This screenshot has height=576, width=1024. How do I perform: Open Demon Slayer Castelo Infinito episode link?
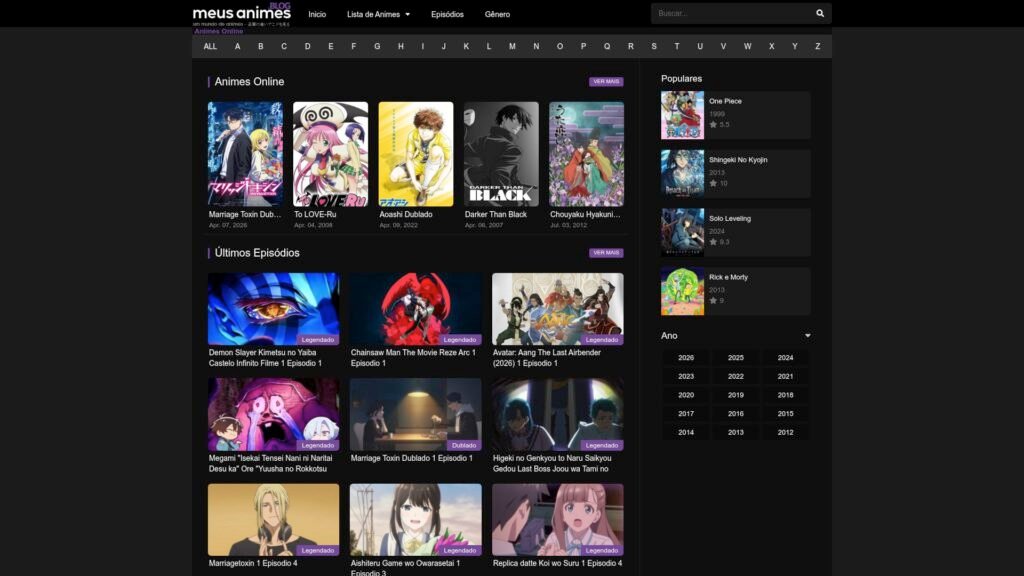tap(266, 357)
